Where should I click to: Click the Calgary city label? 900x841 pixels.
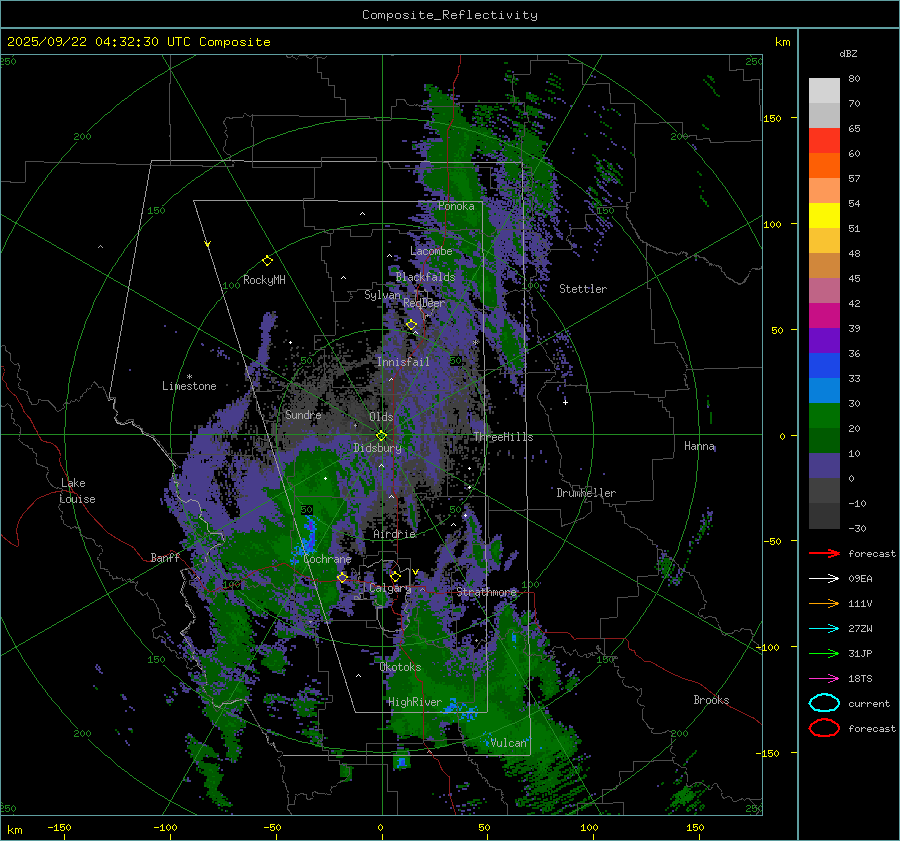pyautogui.click(x=389, y=589)
